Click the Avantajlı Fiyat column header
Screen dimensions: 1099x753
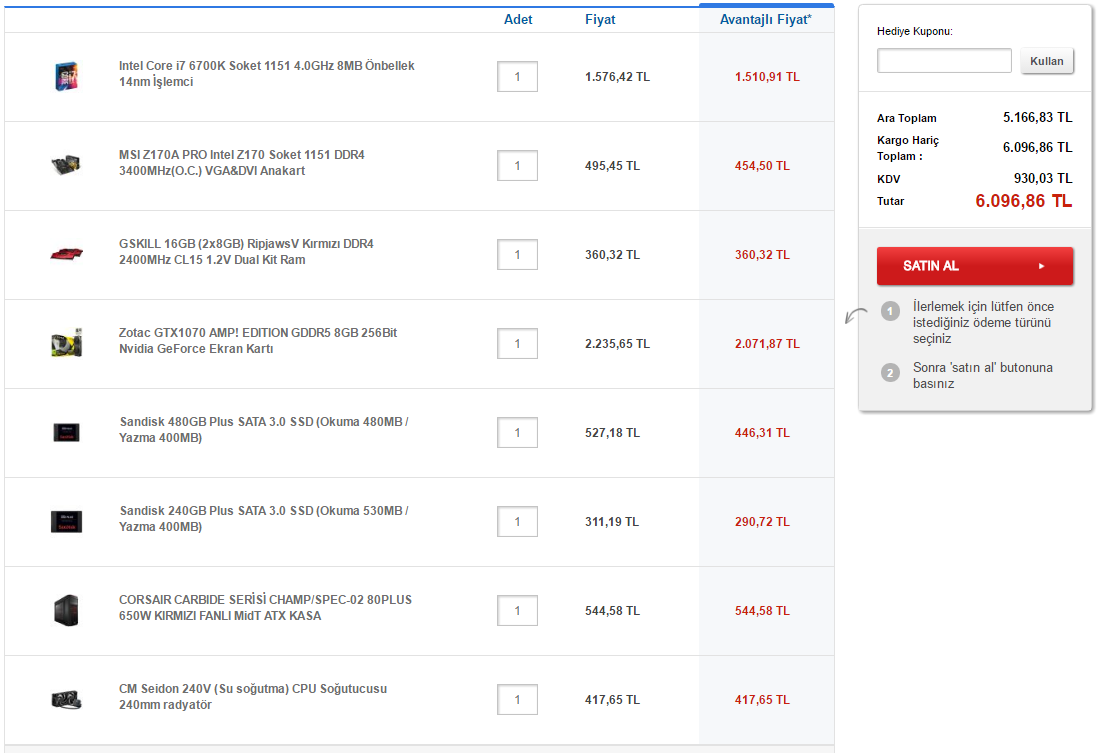click(x=766, y=19)
